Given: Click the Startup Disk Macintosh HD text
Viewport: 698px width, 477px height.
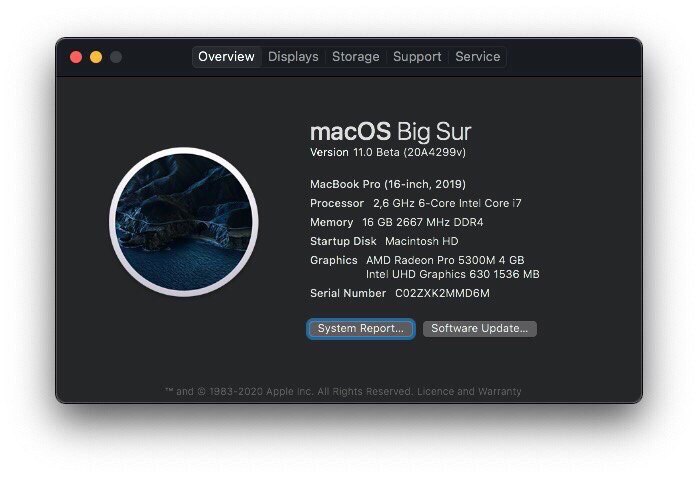Looking at the screenshot, I should (x=384, y=242).
